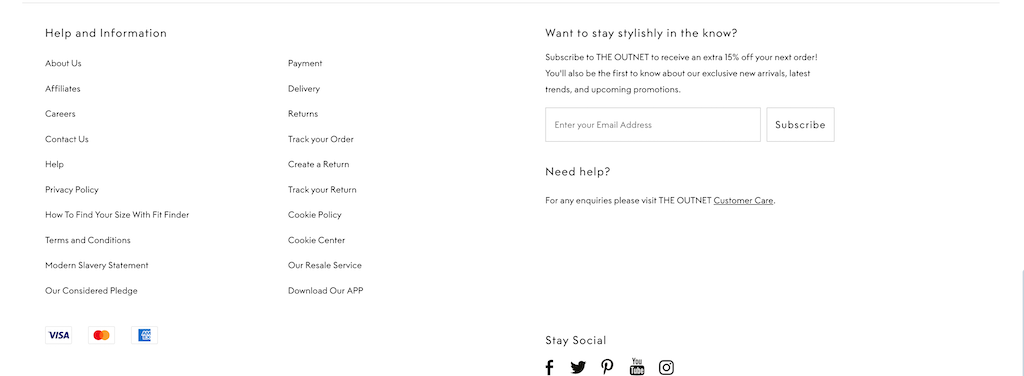Select the Visa payment logo
Image resolution: width=1024 pixels, height=376 pixels.
pos(59,336)
